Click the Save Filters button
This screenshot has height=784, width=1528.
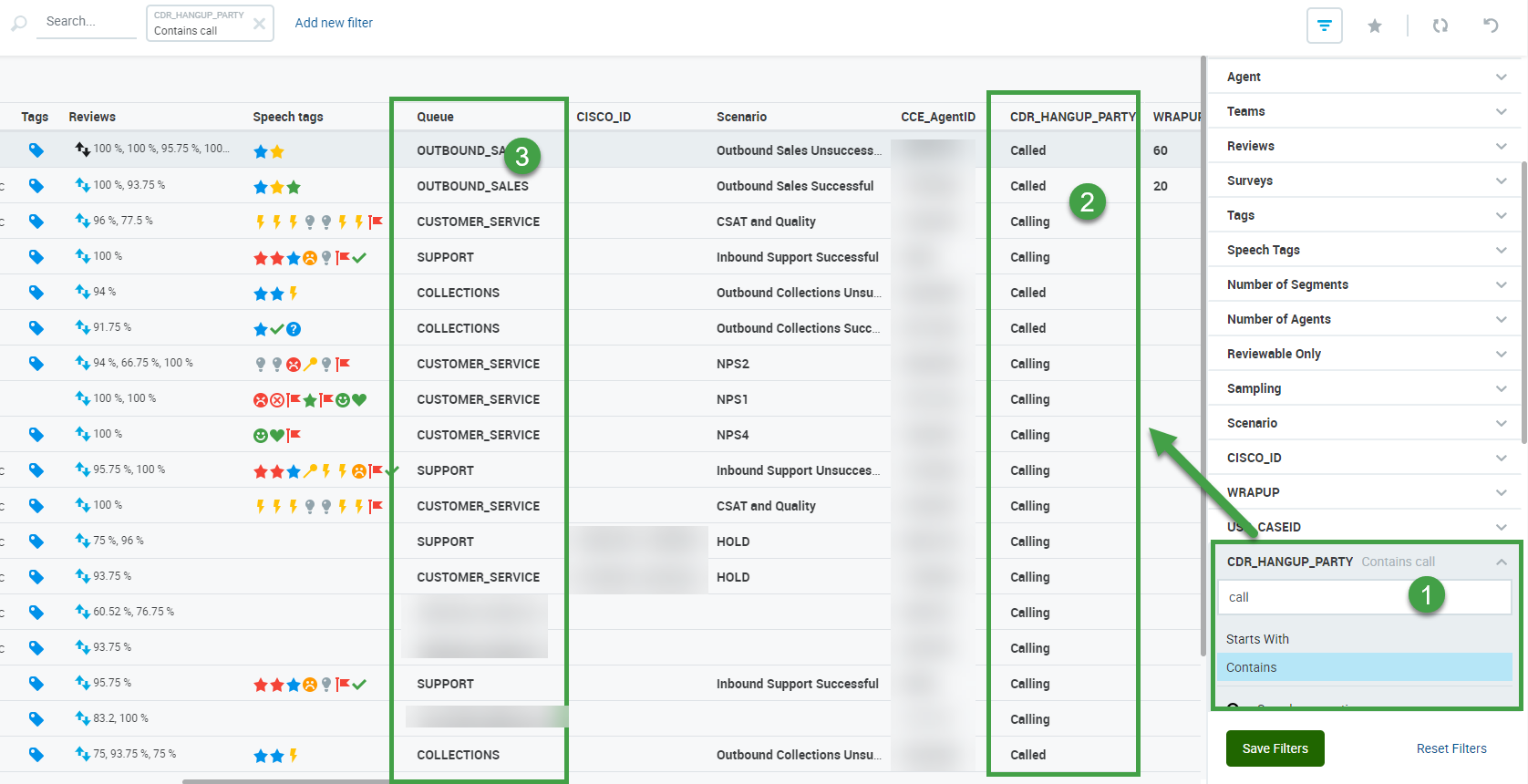pyautogui.click(x=1275, y=748)
